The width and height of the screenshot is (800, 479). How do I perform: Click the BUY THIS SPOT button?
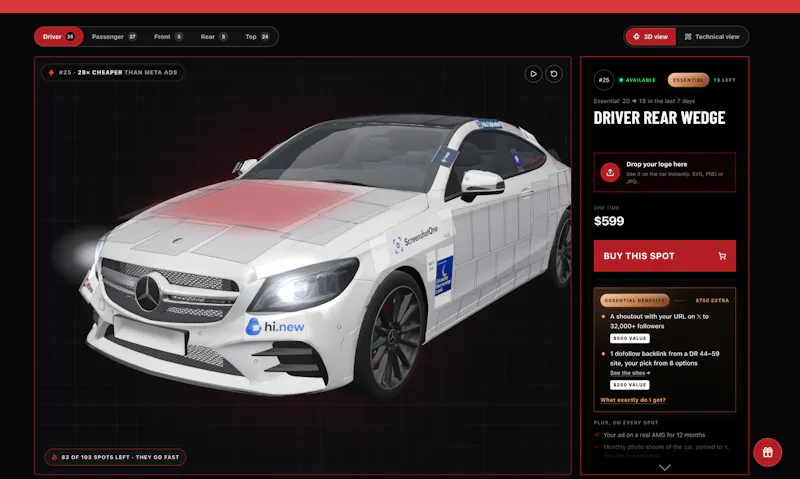point(664,256)
